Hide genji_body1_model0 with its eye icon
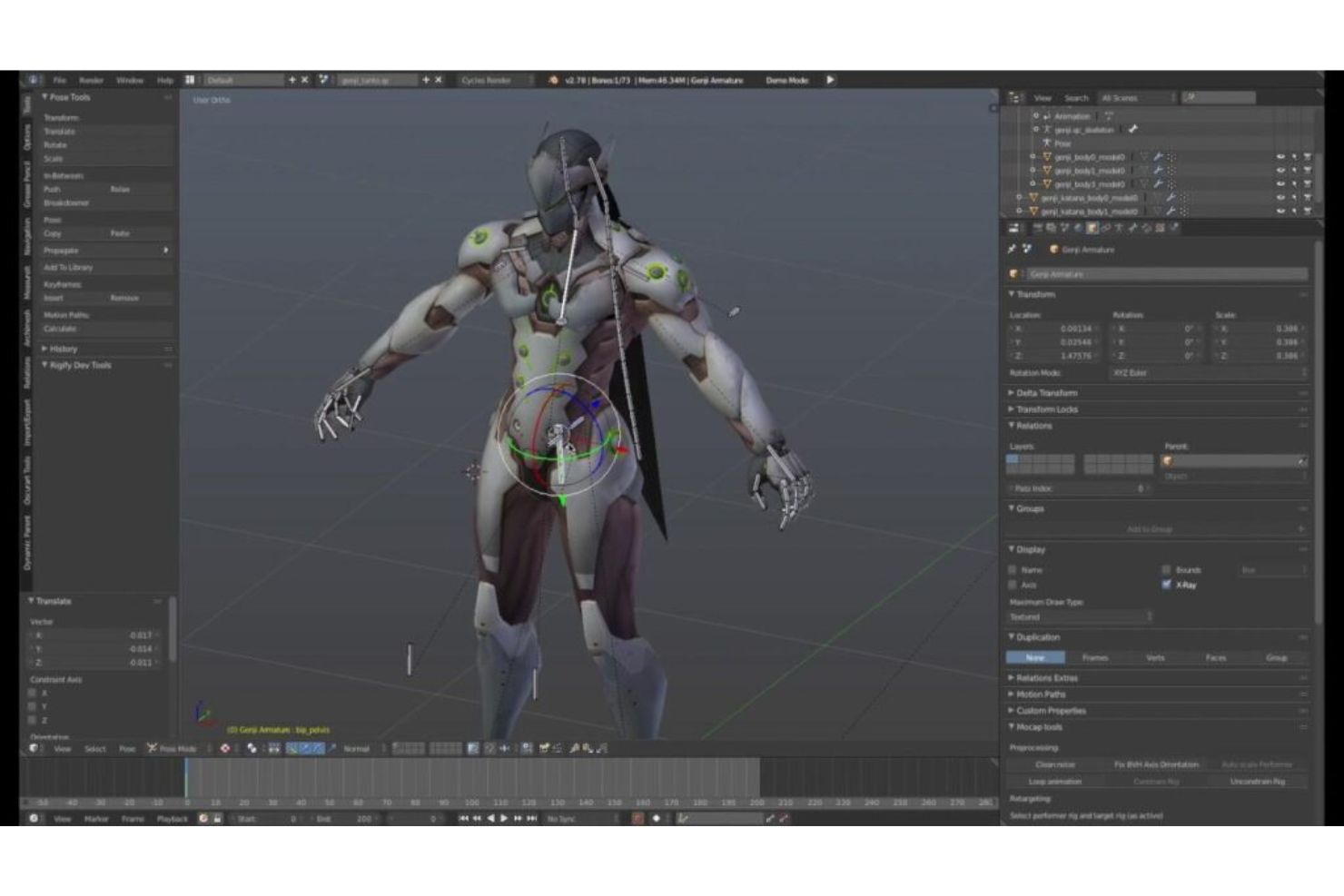Viewport: 1344px width, 896px height. pyautogui.click(x=1280, y=170)
